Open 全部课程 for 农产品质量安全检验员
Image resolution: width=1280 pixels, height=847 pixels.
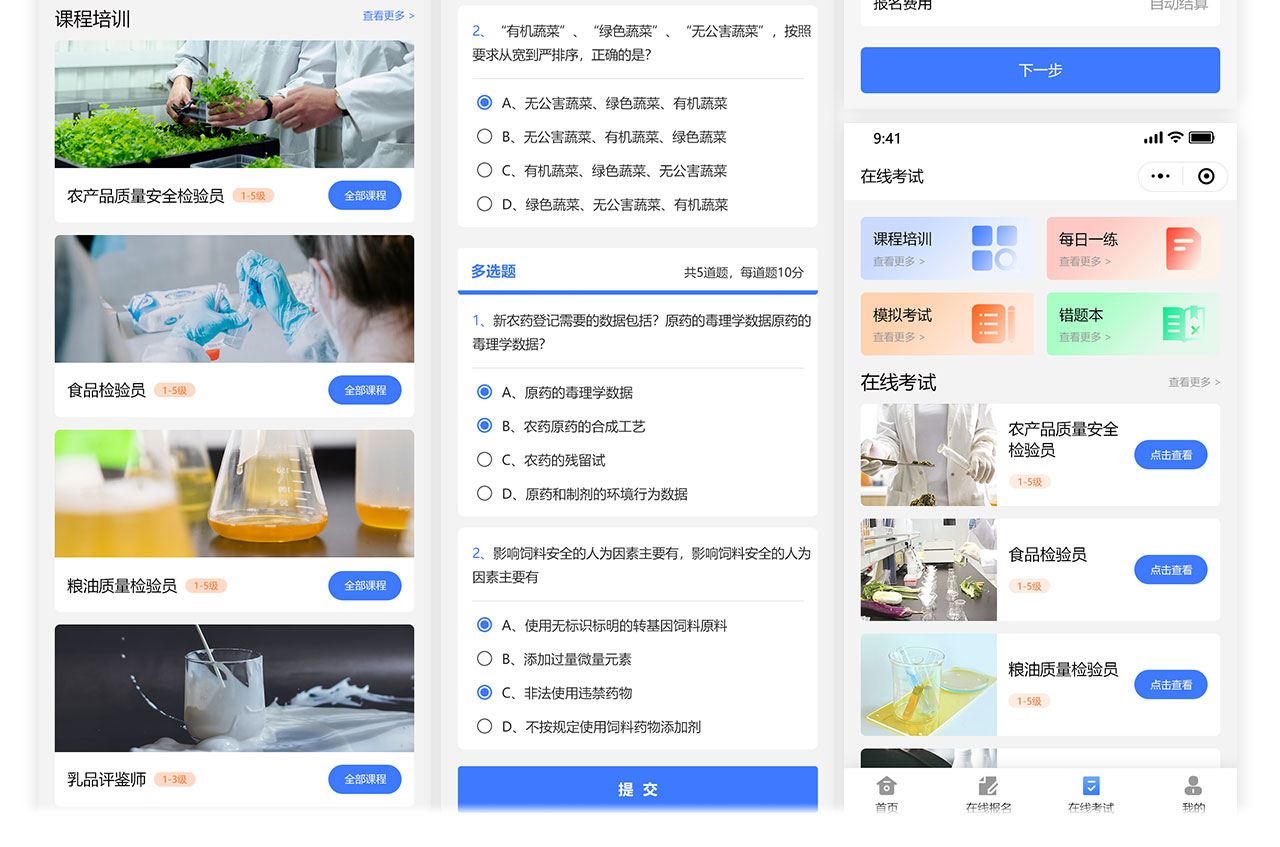click(365, 195)
